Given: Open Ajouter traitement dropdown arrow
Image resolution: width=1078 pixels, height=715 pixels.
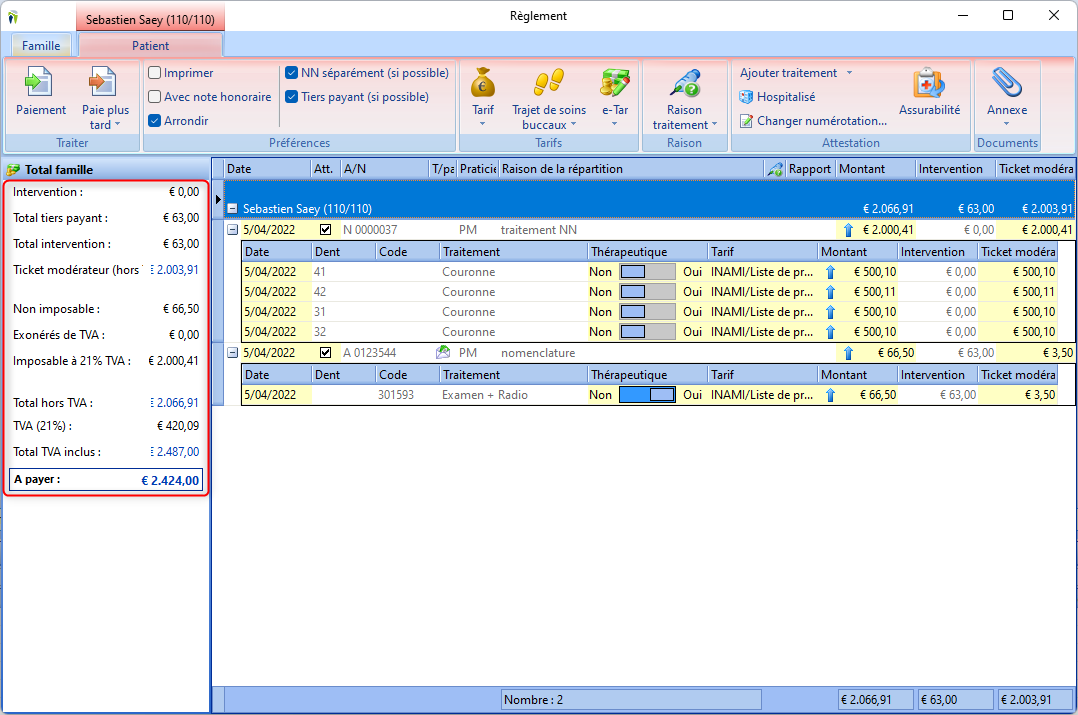Looking at the screenshot, I should [x=849, y=73].
